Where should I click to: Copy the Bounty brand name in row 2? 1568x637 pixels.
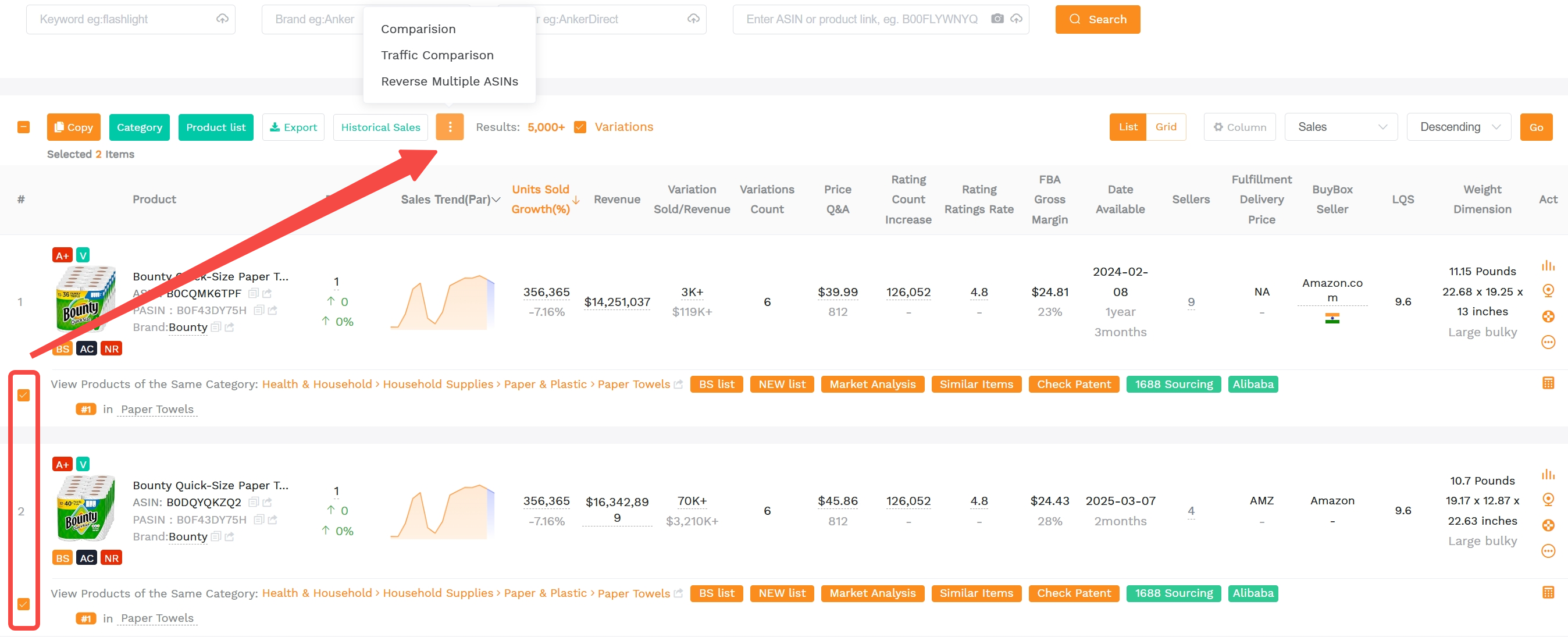point(215,536)
